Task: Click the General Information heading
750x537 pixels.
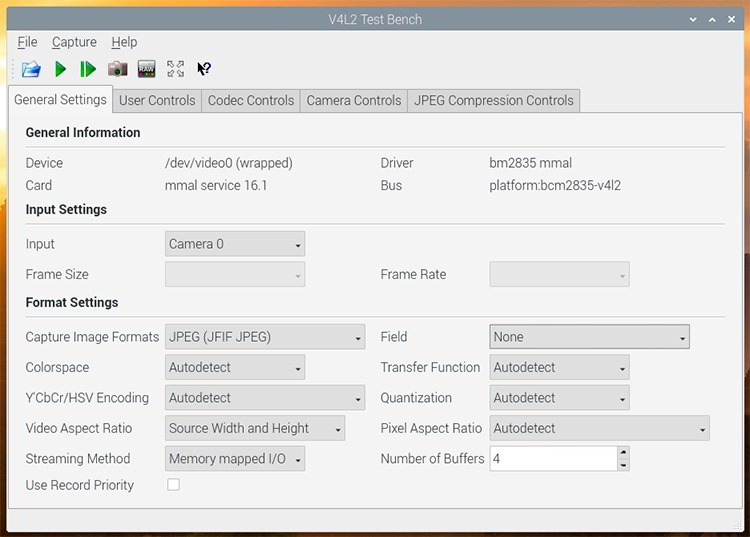Action: [83, 132]
